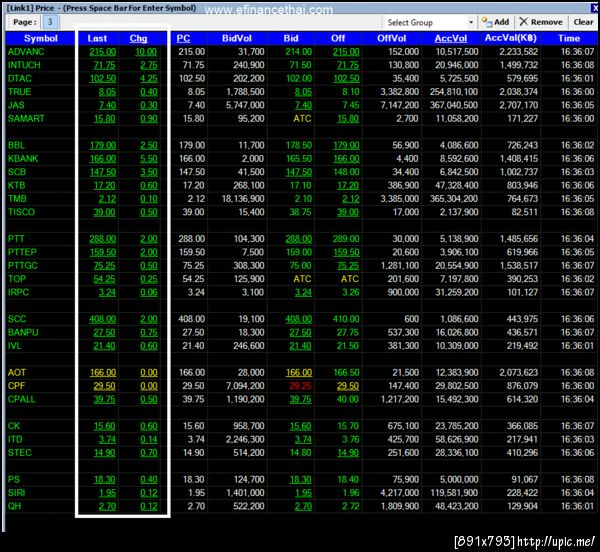
Task: Click JAS BidVol 5,747,000
Action: point(245,105)
